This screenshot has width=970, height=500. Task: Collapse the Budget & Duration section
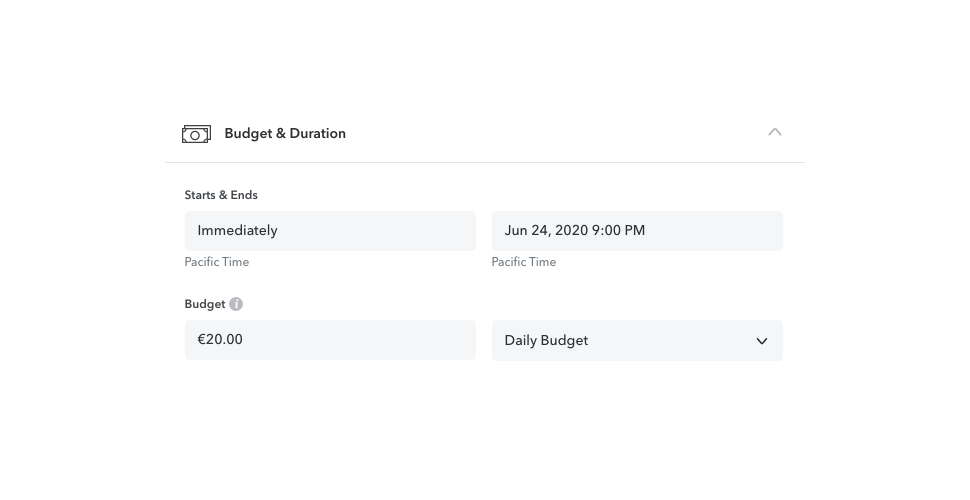pos(774,132)
